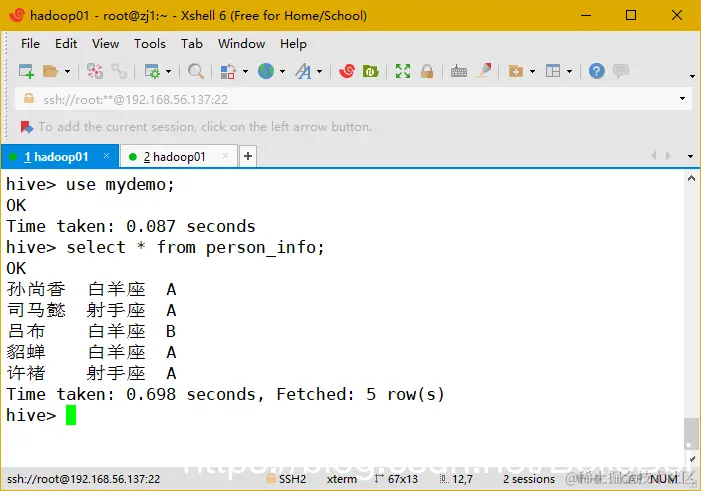
Task: Open the Window menu
Action: [x=241, y=44]
